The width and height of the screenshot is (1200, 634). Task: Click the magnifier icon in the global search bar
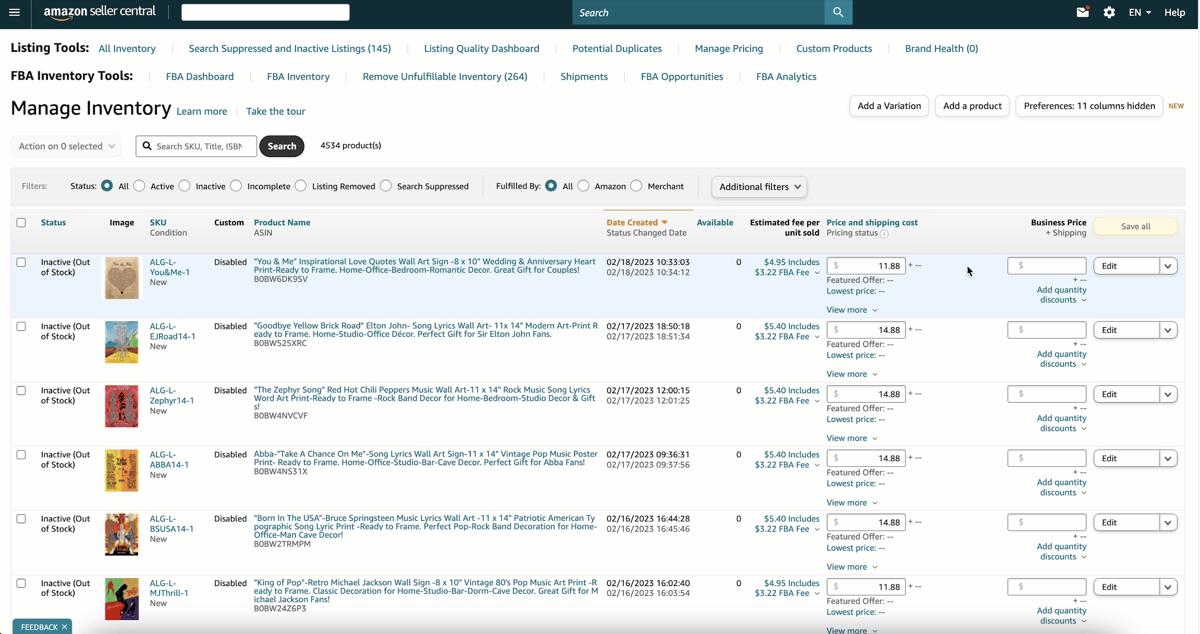(838, 12)
